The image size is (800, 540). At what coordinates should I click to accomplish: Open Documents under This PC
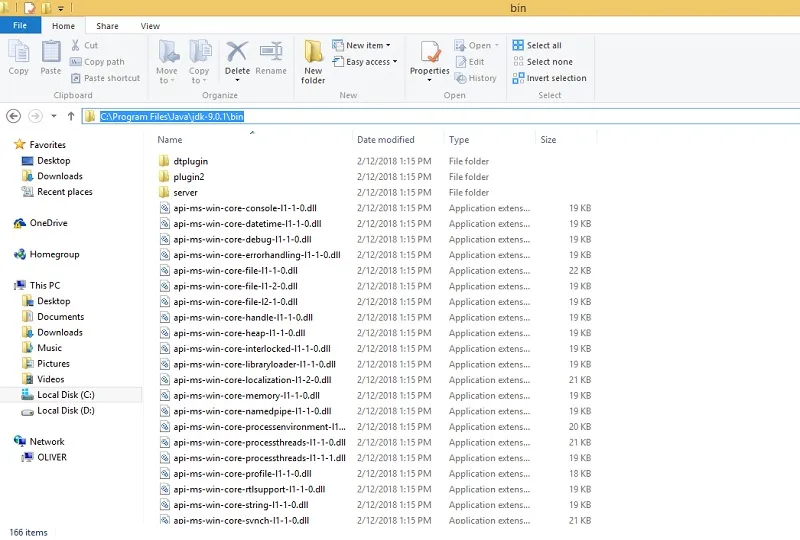point(53,317)
